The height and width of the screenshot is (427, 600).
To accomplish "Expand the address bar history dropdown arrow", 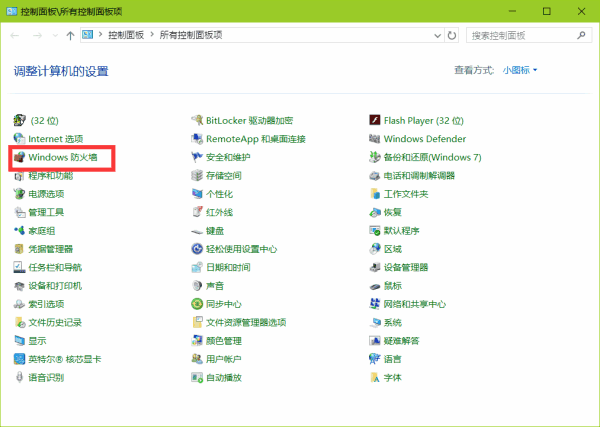I will coord(437,35).
